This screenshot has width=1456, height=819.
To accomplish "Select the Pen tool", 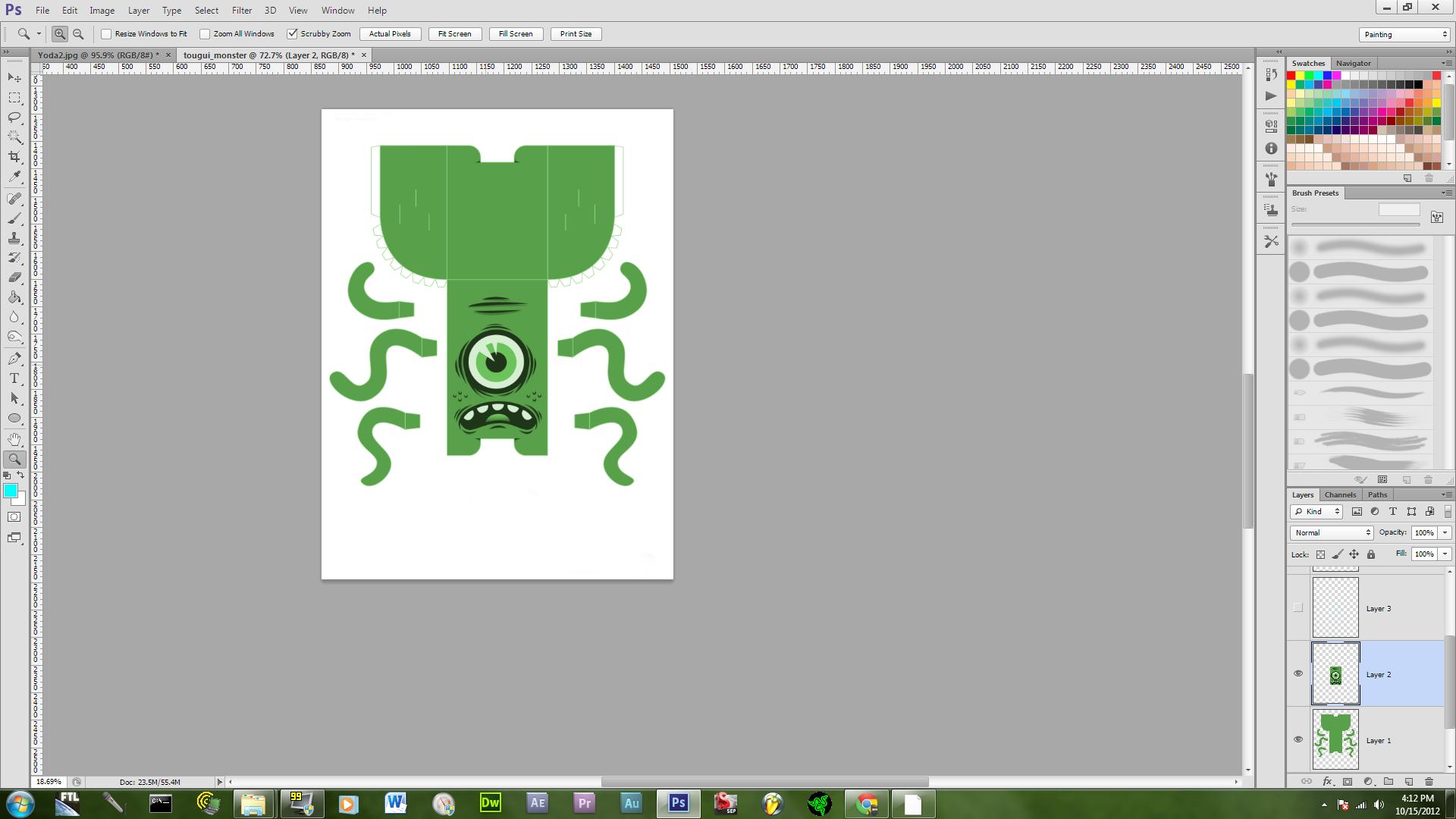I will coord(14,359).
